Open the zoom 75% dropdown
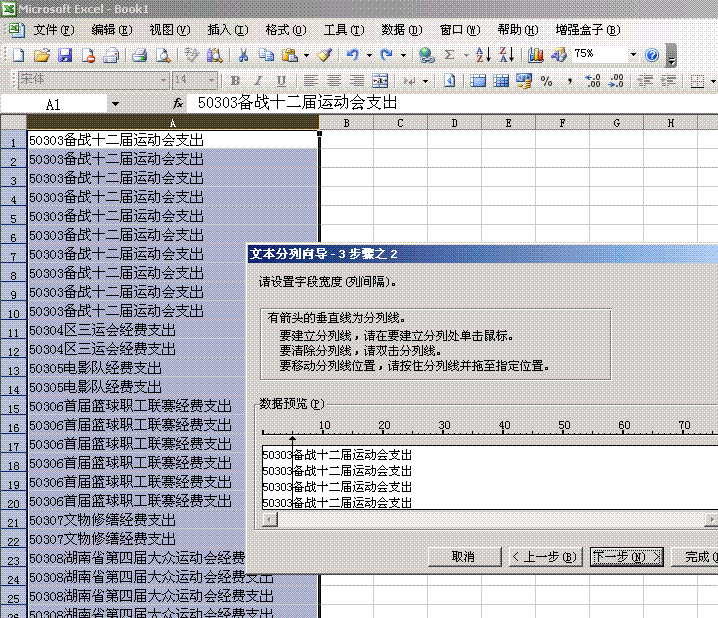This screenshot has width=718, height=618. point(633,55)
